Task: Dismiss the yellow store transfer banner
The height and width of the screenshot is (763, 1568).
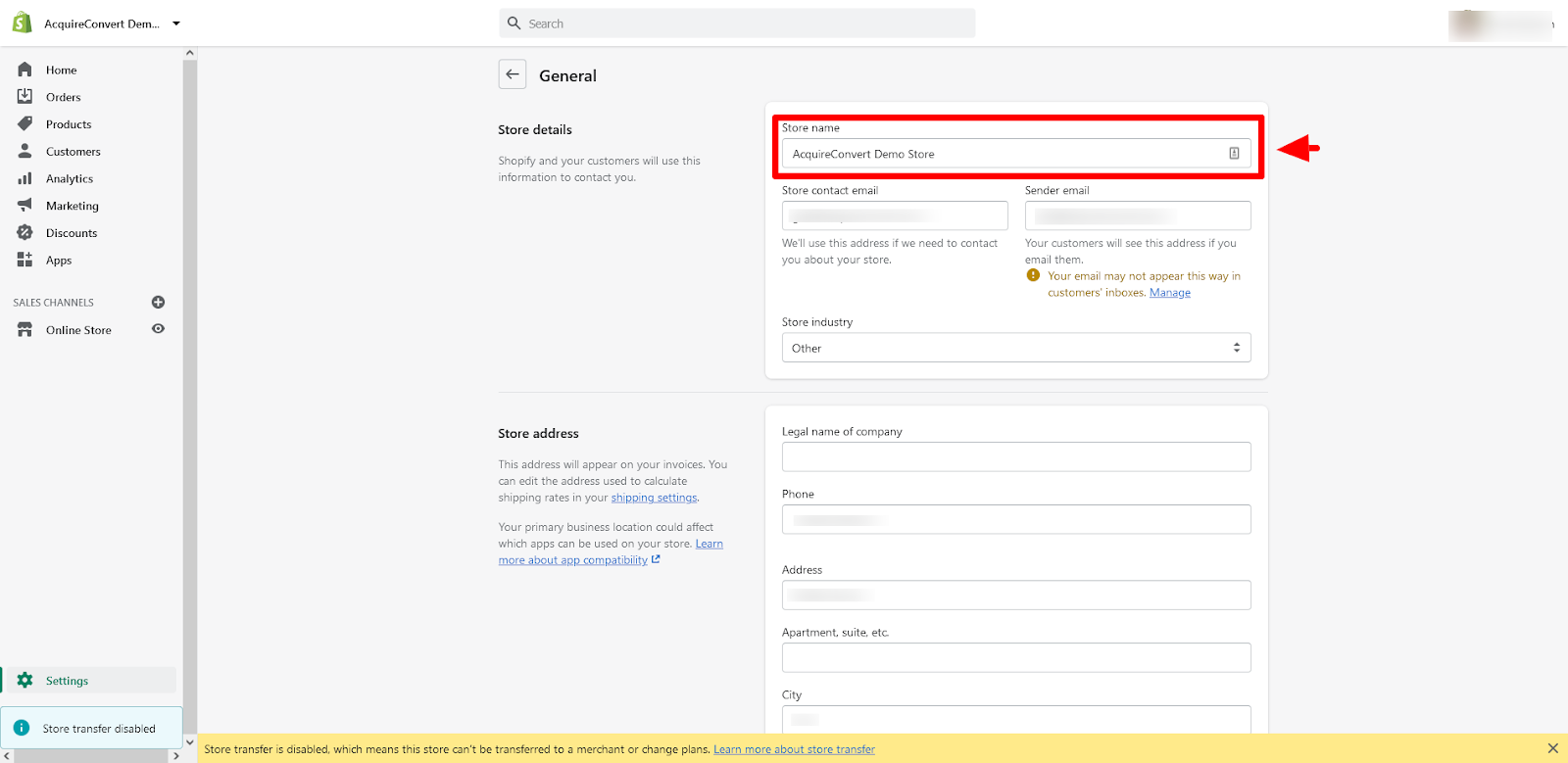Action: coord(1552,748)
